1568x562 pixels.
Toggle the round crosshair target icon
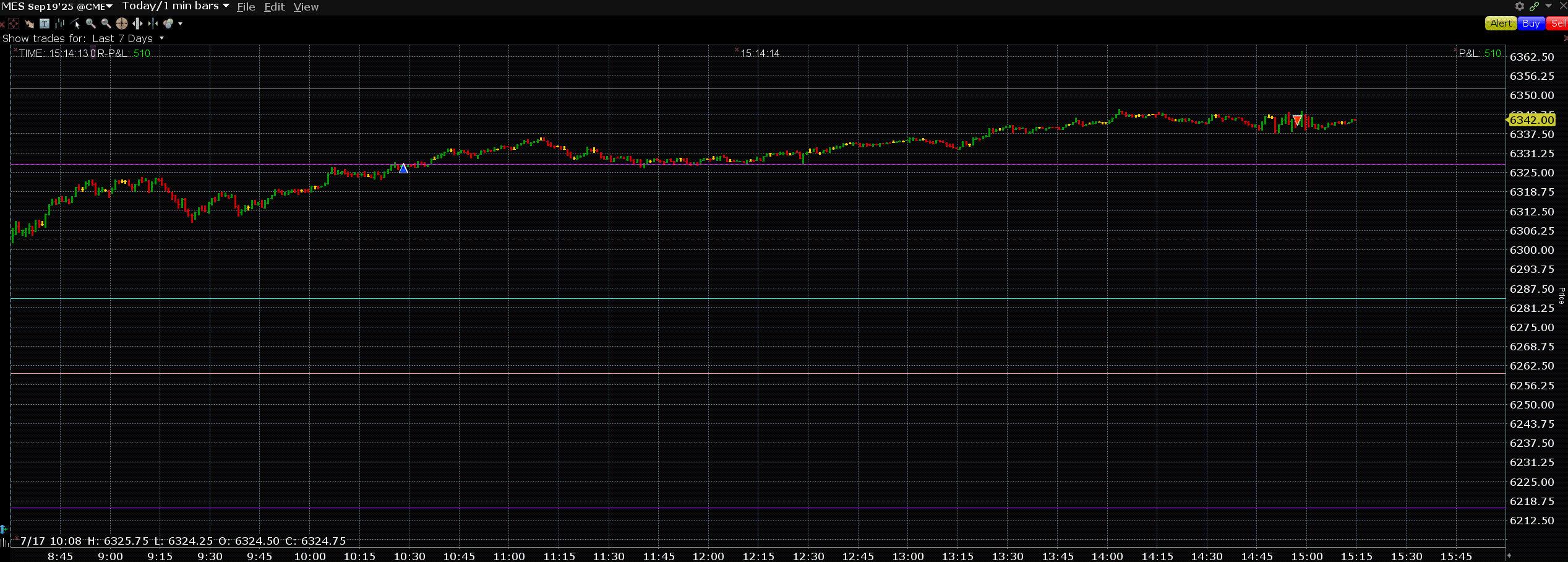[122, 24]
